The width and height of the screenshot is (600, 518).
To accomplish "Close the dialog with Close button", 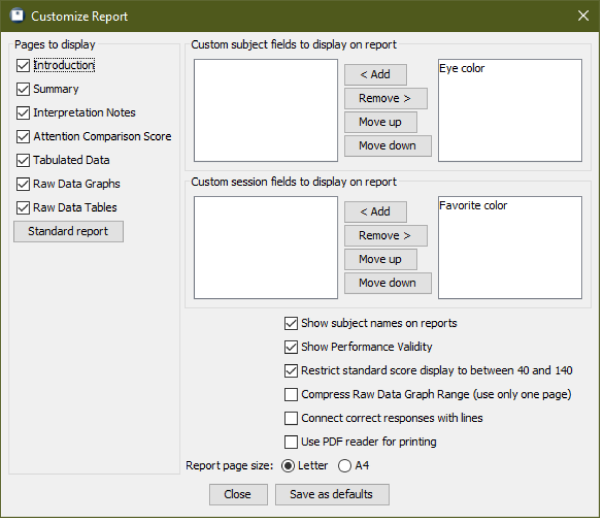I will click(x=238, y=494).
